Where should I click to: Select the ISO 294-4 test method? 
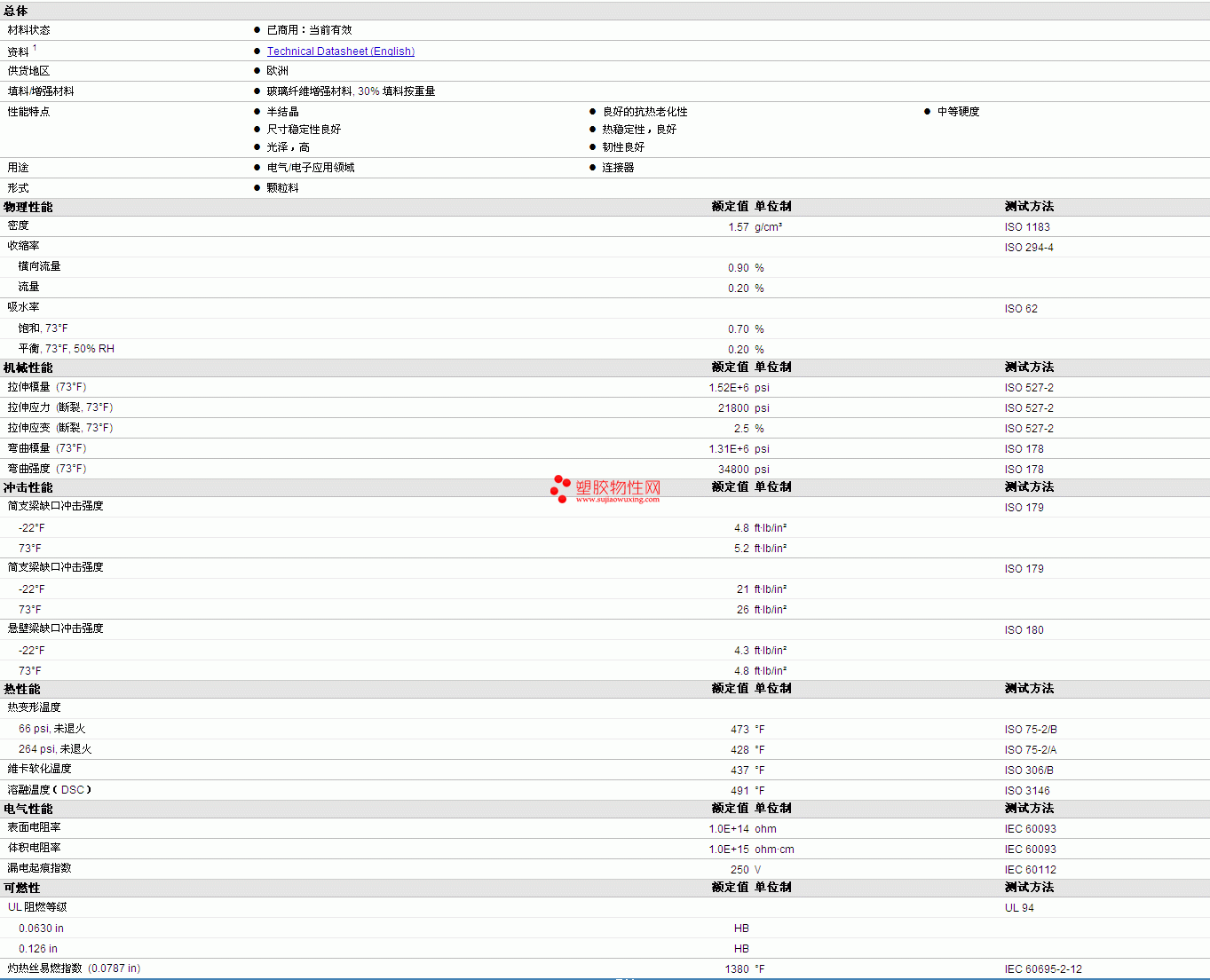[1029, 248]
